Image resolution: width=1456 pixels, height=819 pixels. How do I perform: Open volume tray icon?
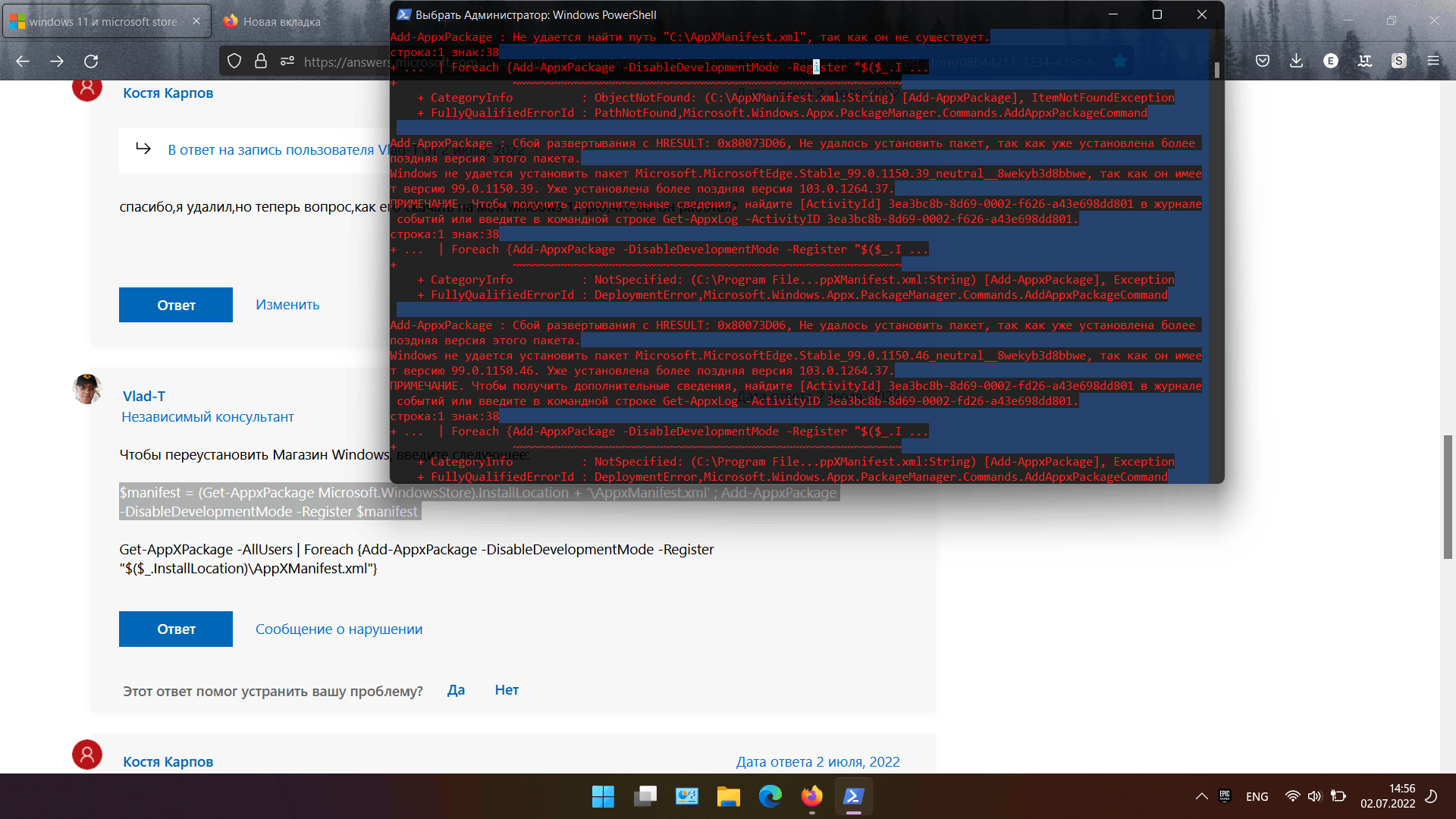click(x=1315, y=796)
